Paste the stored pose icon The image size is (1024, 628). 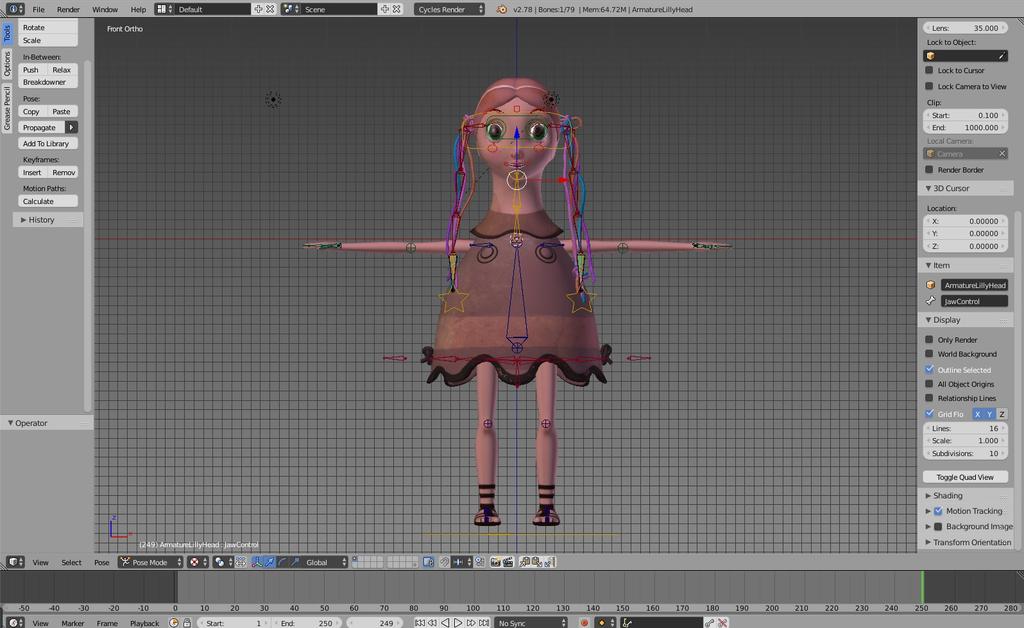537,562
